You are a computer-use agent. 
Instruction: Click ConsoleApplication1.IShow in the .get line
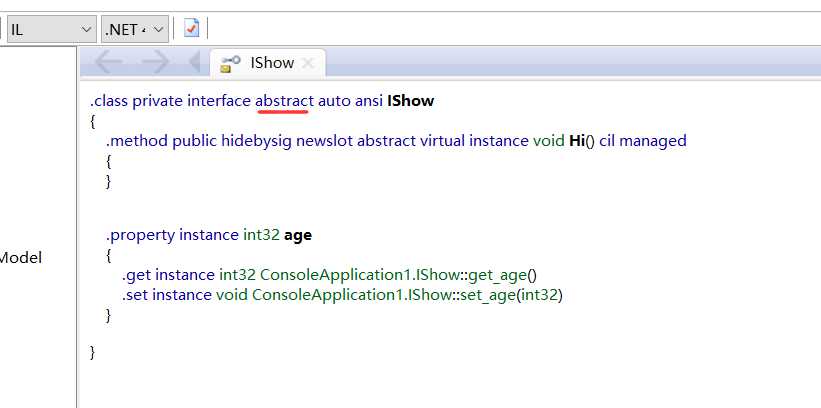(x=360, y=275)
